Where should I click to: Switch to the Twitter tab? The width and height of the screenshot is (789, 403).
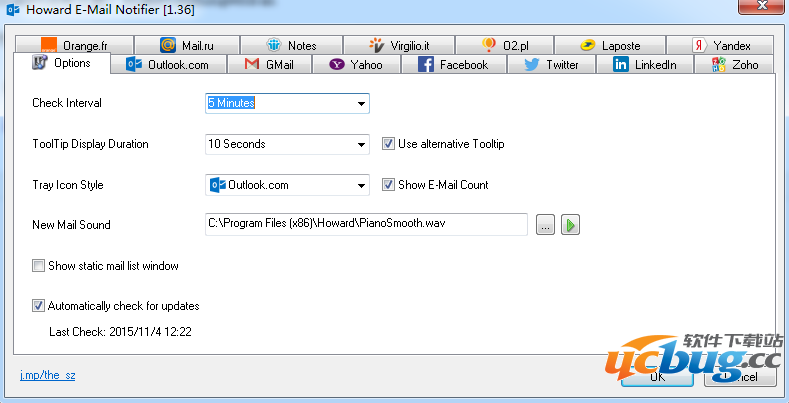pyautogui.click(x=552, y=64)
